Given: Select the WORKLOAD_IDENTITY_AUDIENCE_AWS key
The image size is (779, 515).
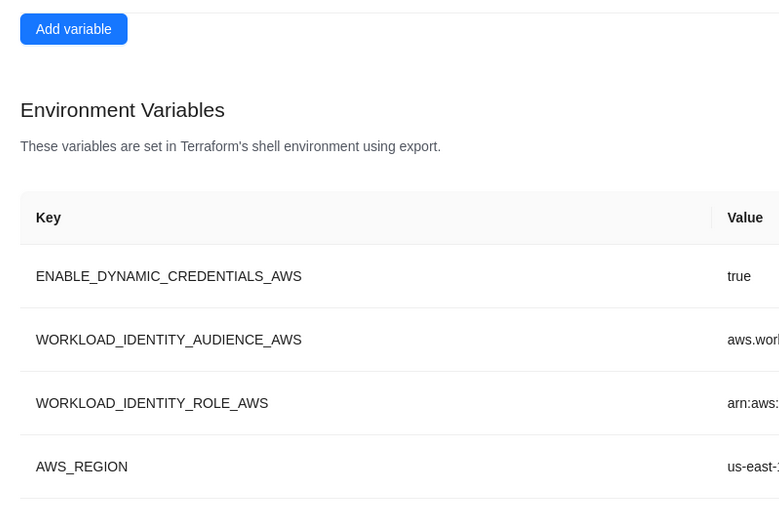Looking at the screenshot, I should point(168,340).
